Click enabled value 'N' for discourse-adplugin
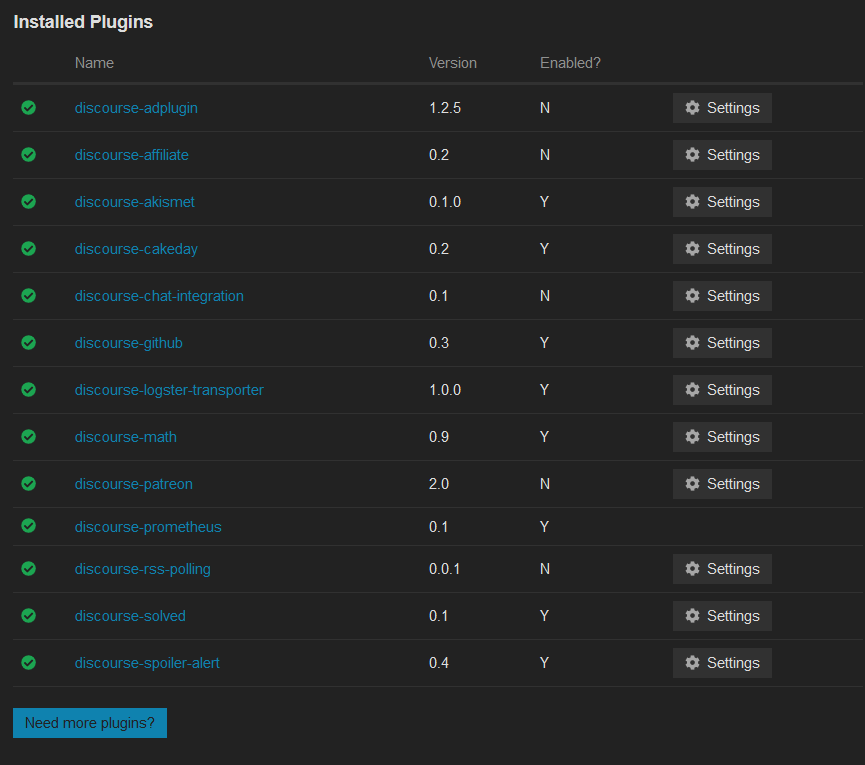The image size is (865, 765). click(545, 108)
